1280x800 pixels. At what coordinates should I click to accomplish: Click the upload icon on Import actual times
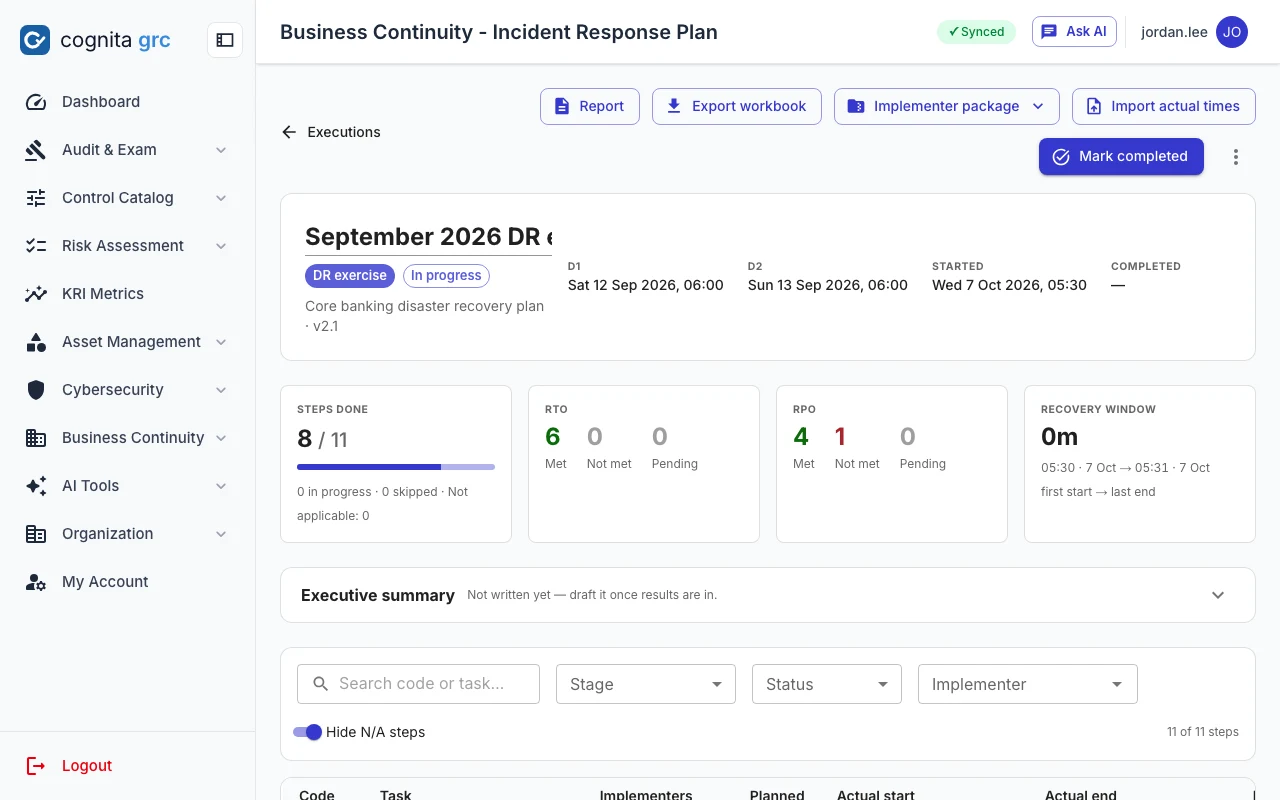point(1093,106)
